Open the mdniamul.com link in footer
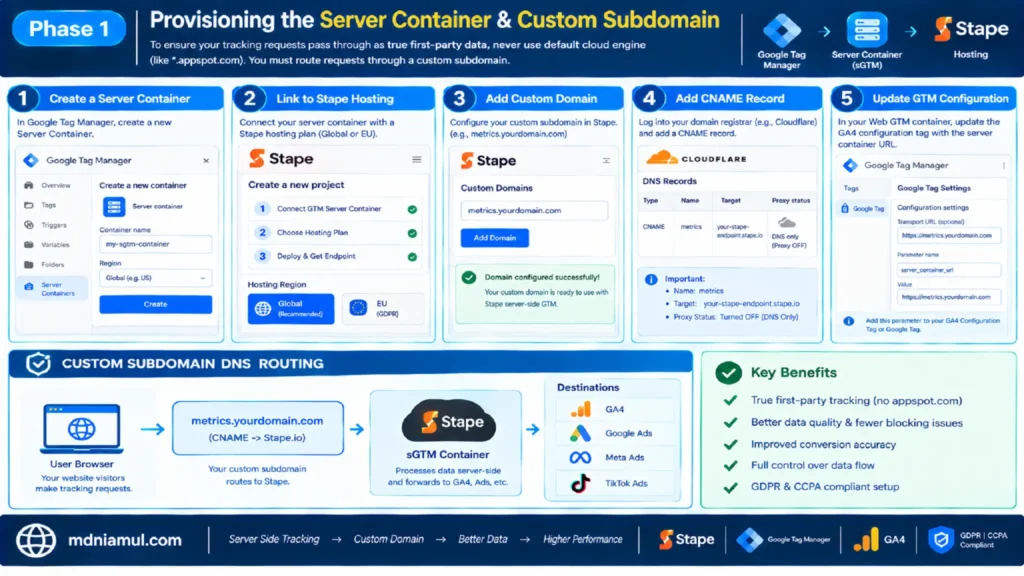 tap(125, 540)
